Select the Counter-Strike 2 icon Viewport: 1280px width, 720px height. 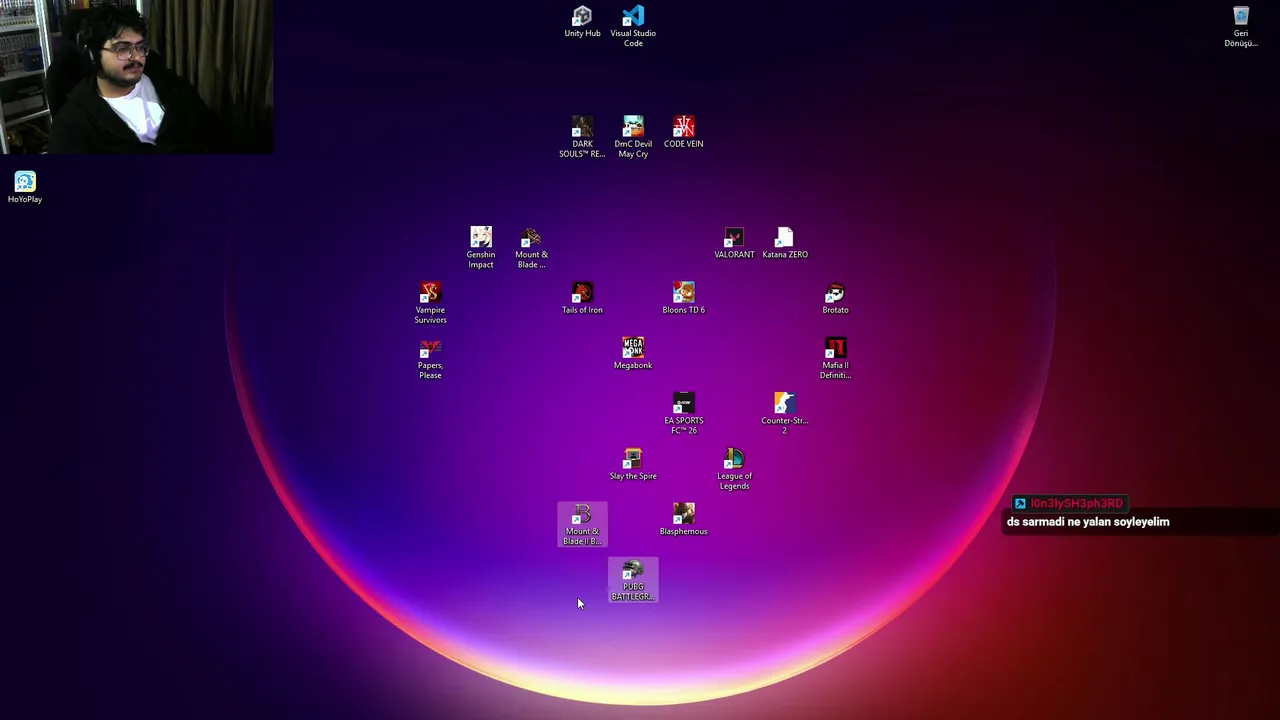(785, 413)
